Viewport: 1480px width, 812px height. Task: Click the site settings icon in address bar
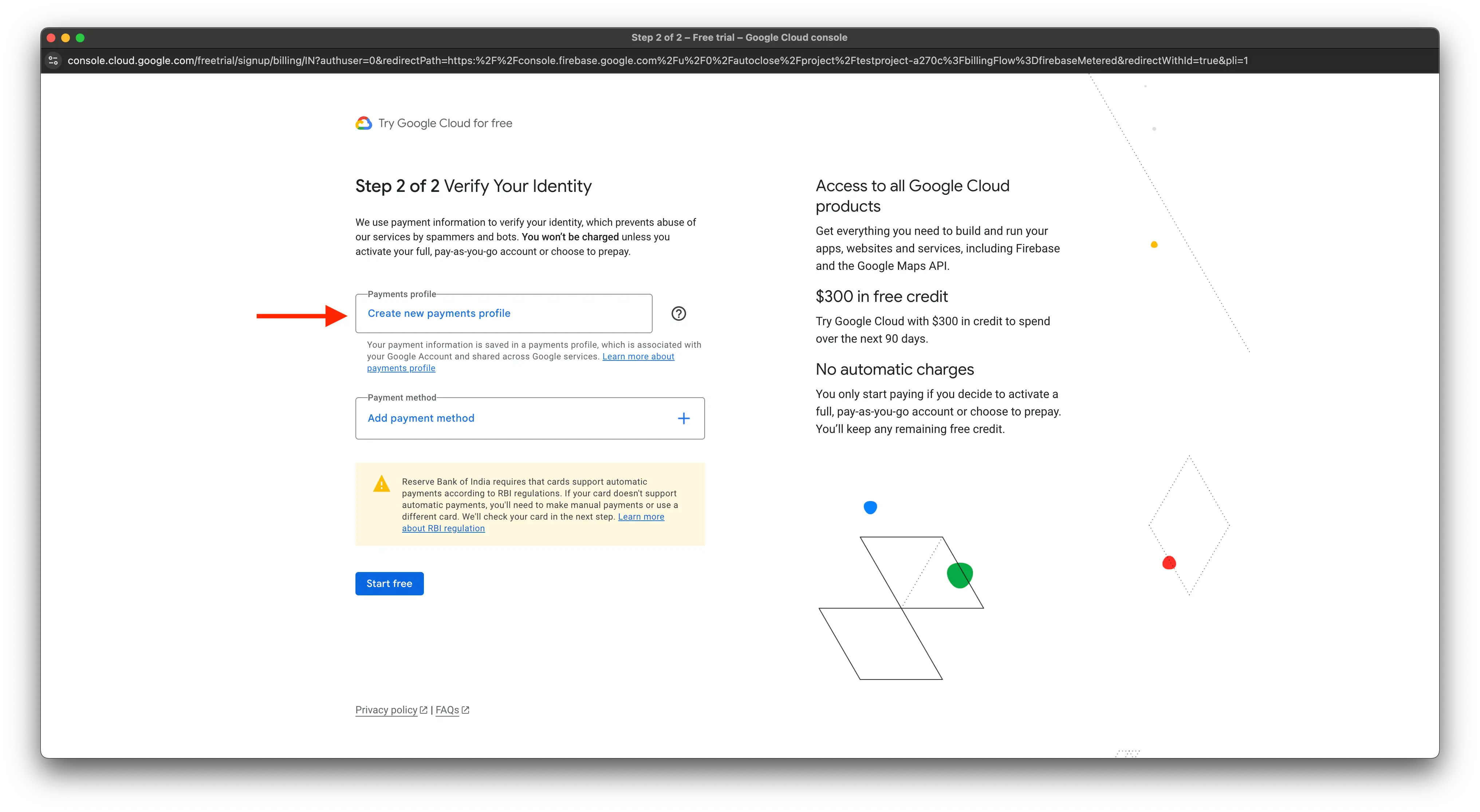pos(54,60)
